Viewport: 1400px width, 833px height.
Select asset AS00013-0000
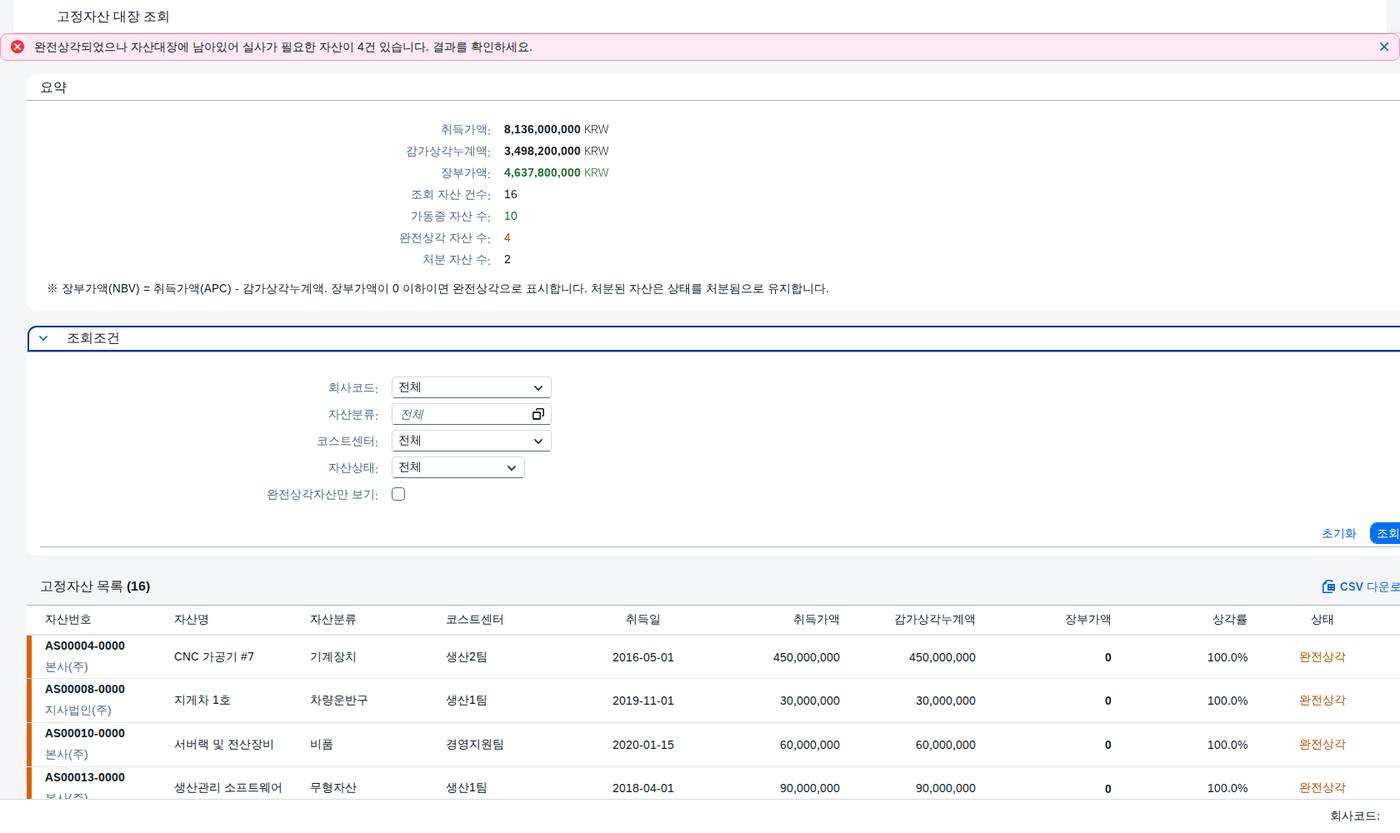pos(85,777)
